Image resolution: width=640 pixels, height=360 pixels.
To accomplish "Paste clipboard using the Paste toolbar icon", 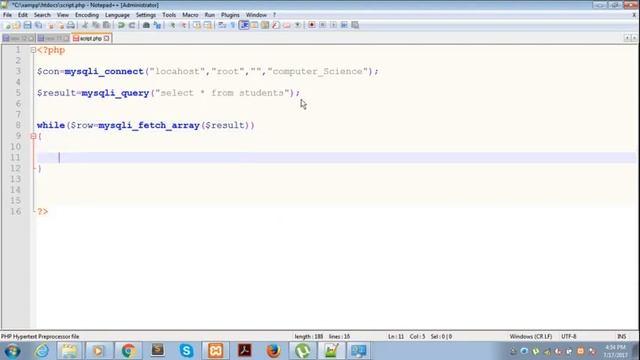I will 107,25.
